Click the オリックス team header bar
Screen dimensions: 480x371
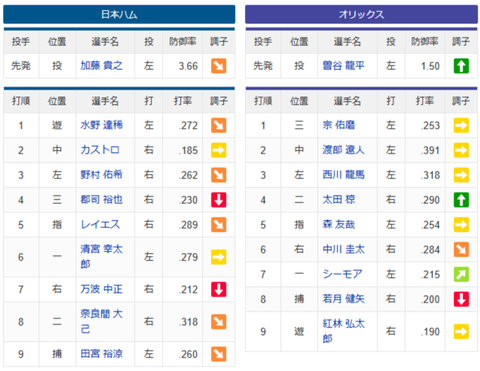click(x=361, y=14)
